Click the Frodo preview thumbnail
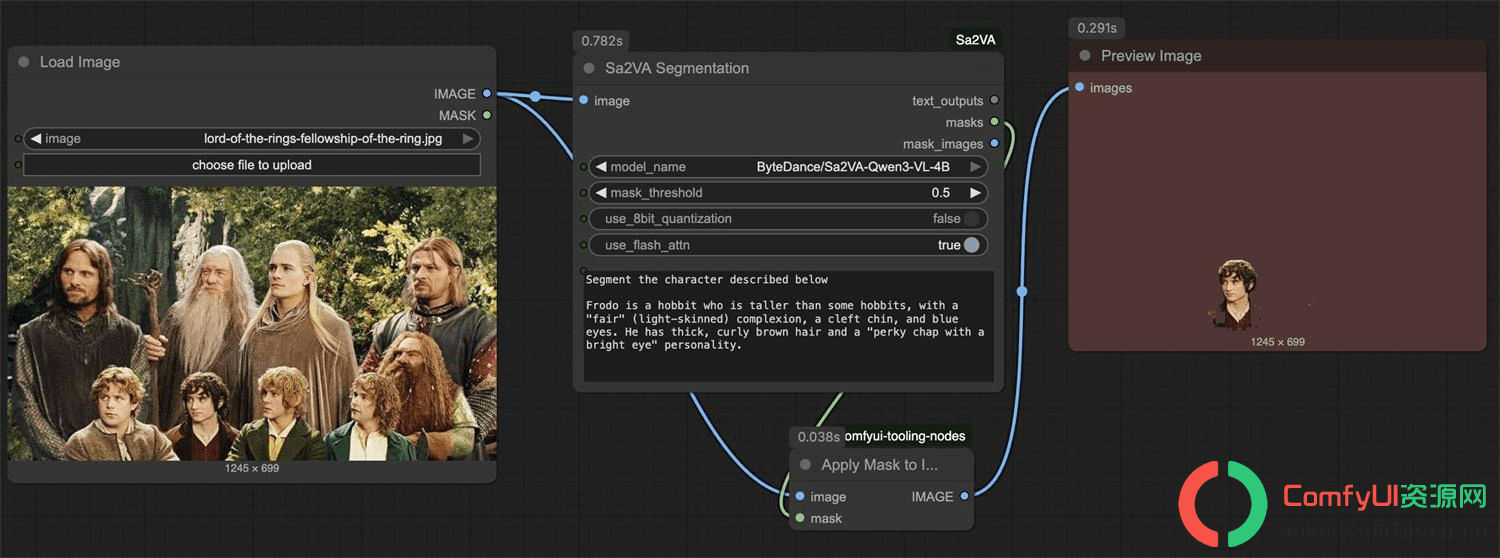The height and width of the screenshot is (558, 1500). click(x=1237, y=295)
